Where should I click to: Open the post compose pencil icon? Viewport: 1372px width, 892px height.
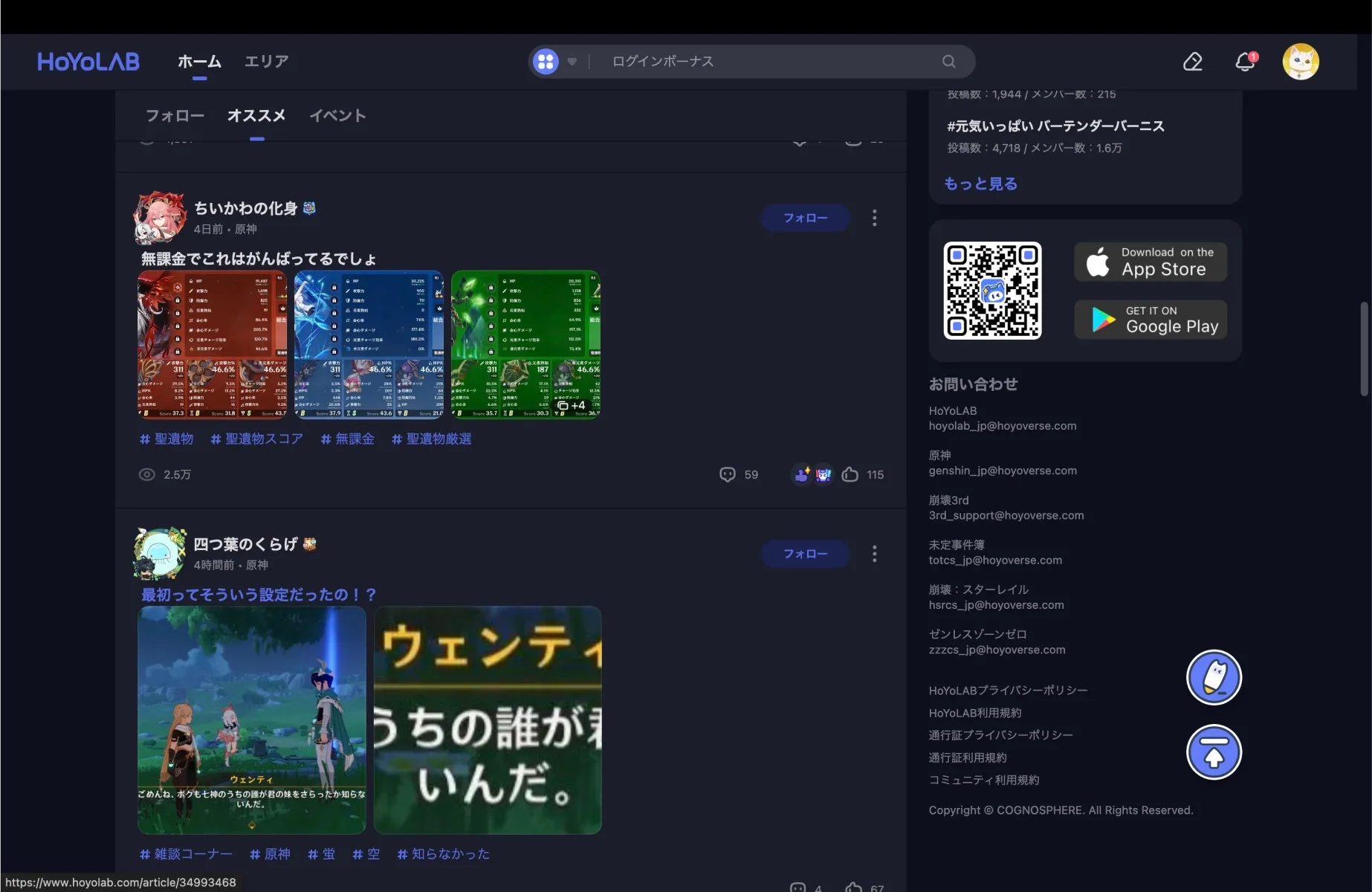coord(1192,62)
